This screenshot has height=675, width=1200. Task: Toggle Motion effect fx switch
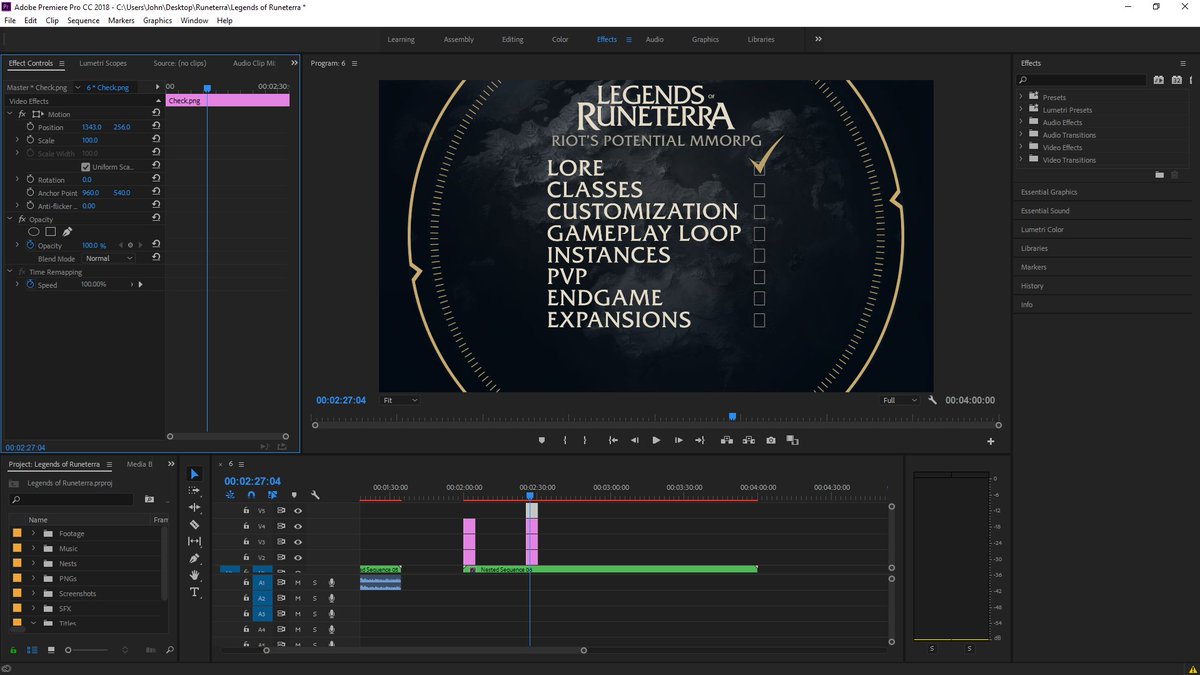22,114
